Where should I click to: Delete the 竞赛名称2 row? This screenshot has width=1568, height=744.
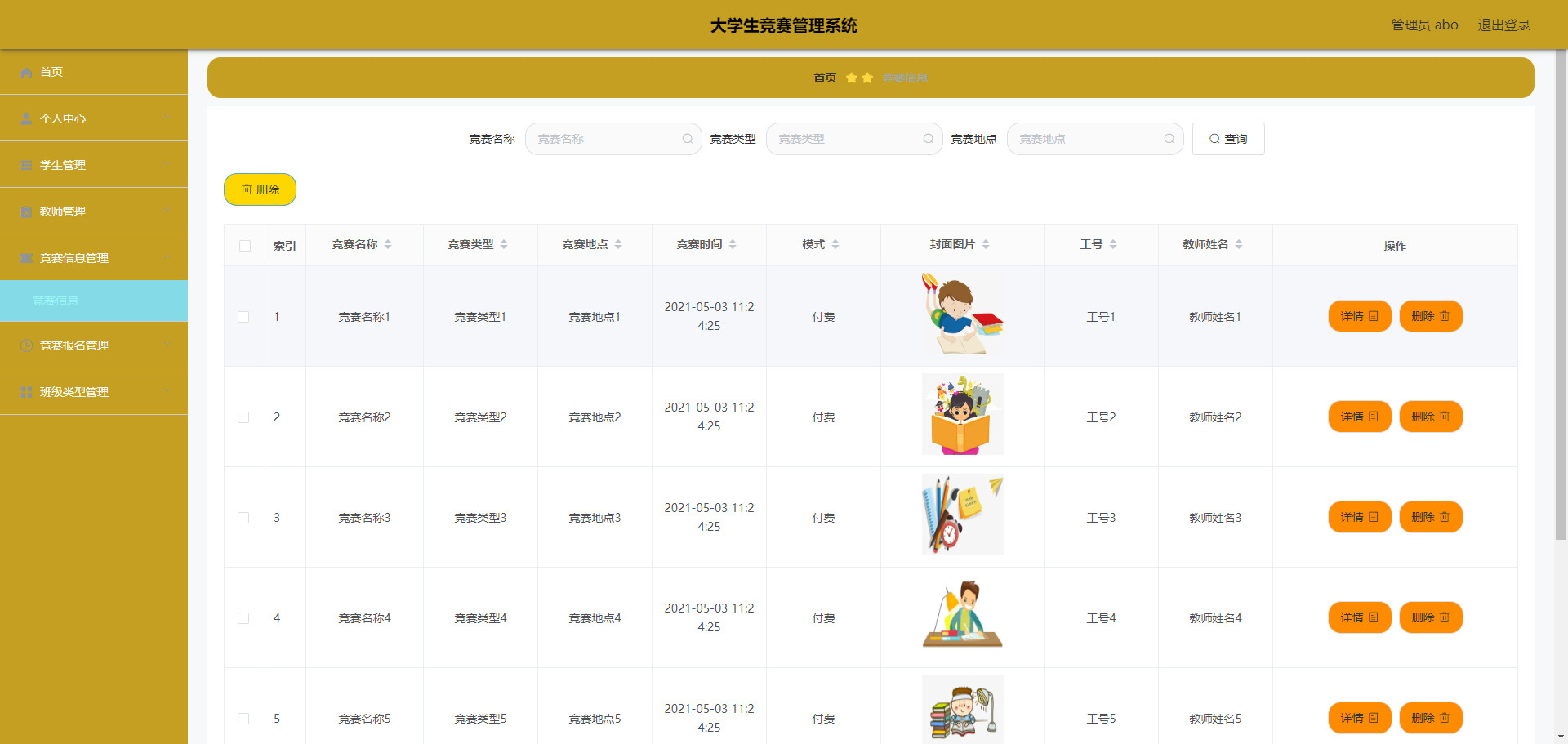click(1431, 417)
